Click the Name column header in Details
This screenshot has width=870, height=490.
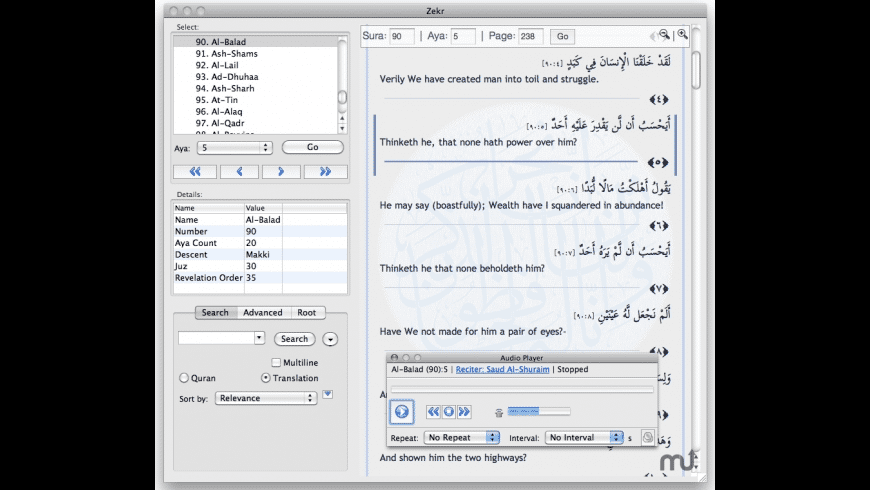pyautogui.click(x=209, y=208)
